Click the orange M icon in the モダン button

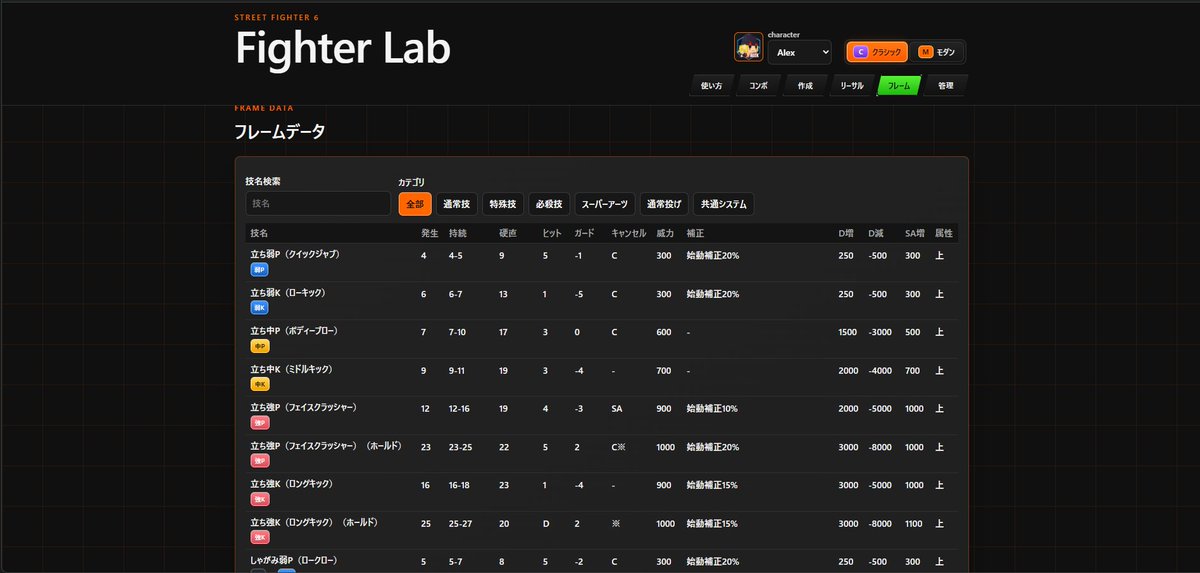(925, 52)
